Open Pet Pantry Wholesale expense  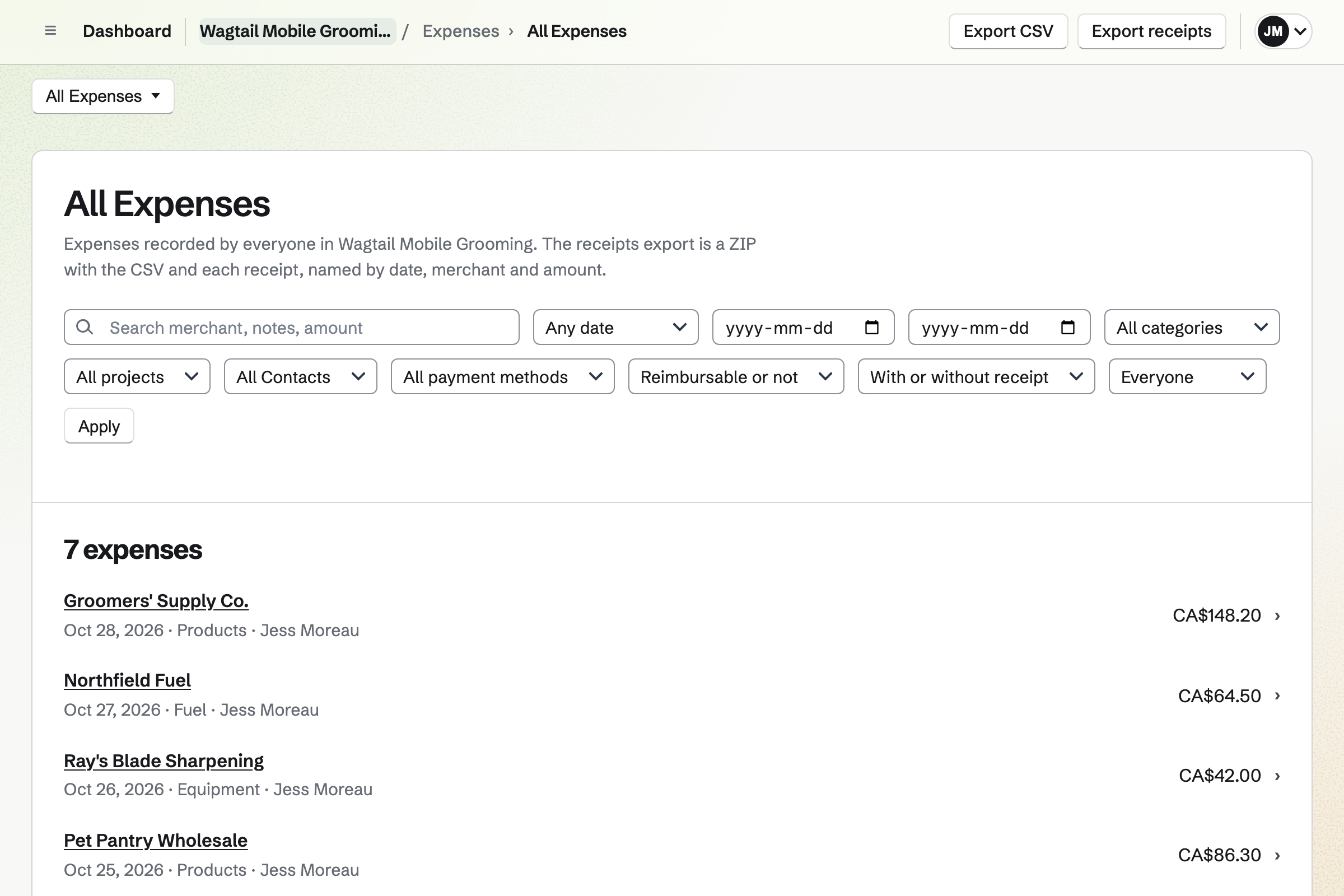tap(156, 841)
